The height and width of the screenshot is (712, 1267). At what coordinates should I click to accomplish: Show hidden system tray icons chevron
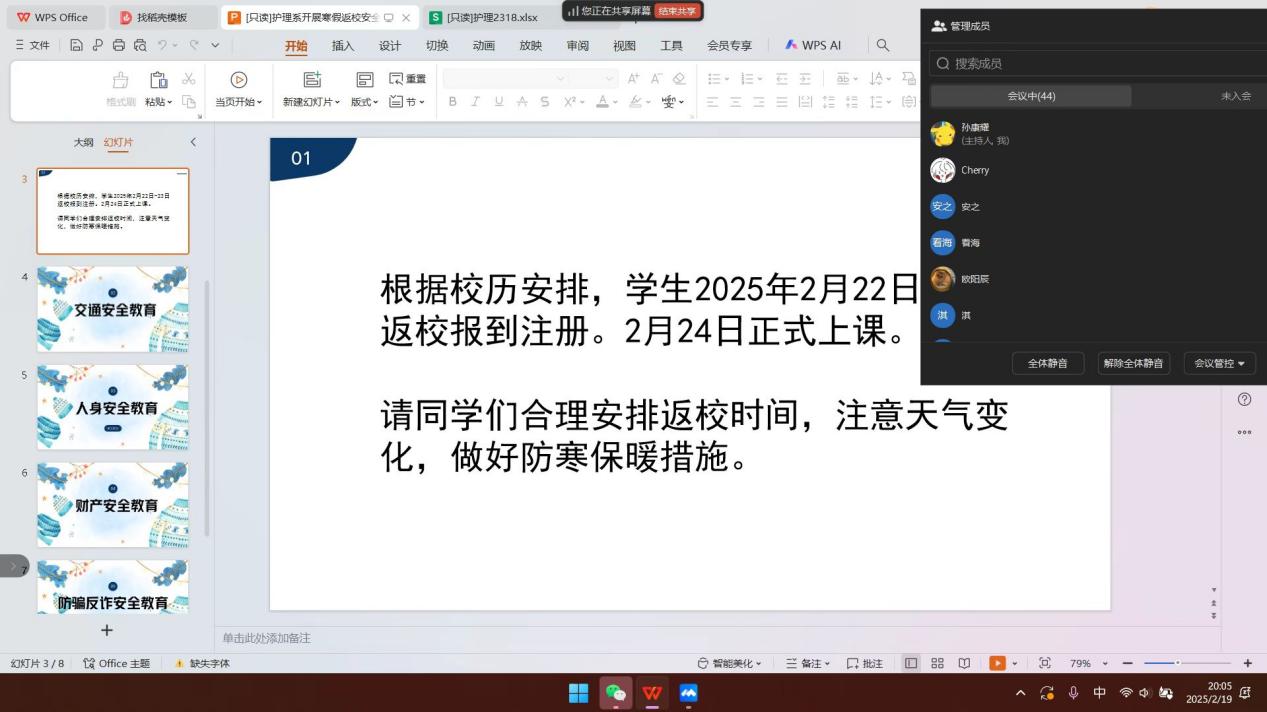1020,693
